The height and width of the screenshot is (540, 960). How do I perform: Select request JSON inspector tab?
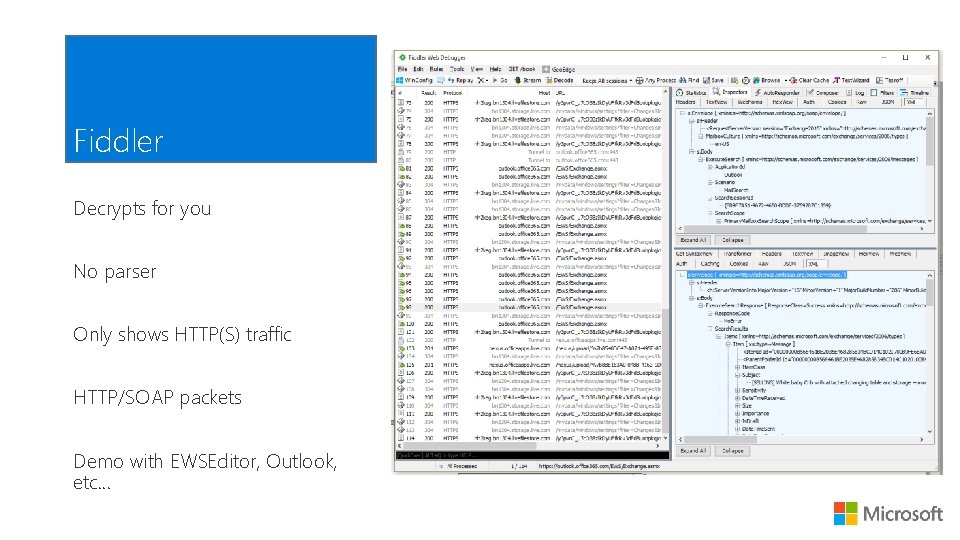[x=888, y=102]
